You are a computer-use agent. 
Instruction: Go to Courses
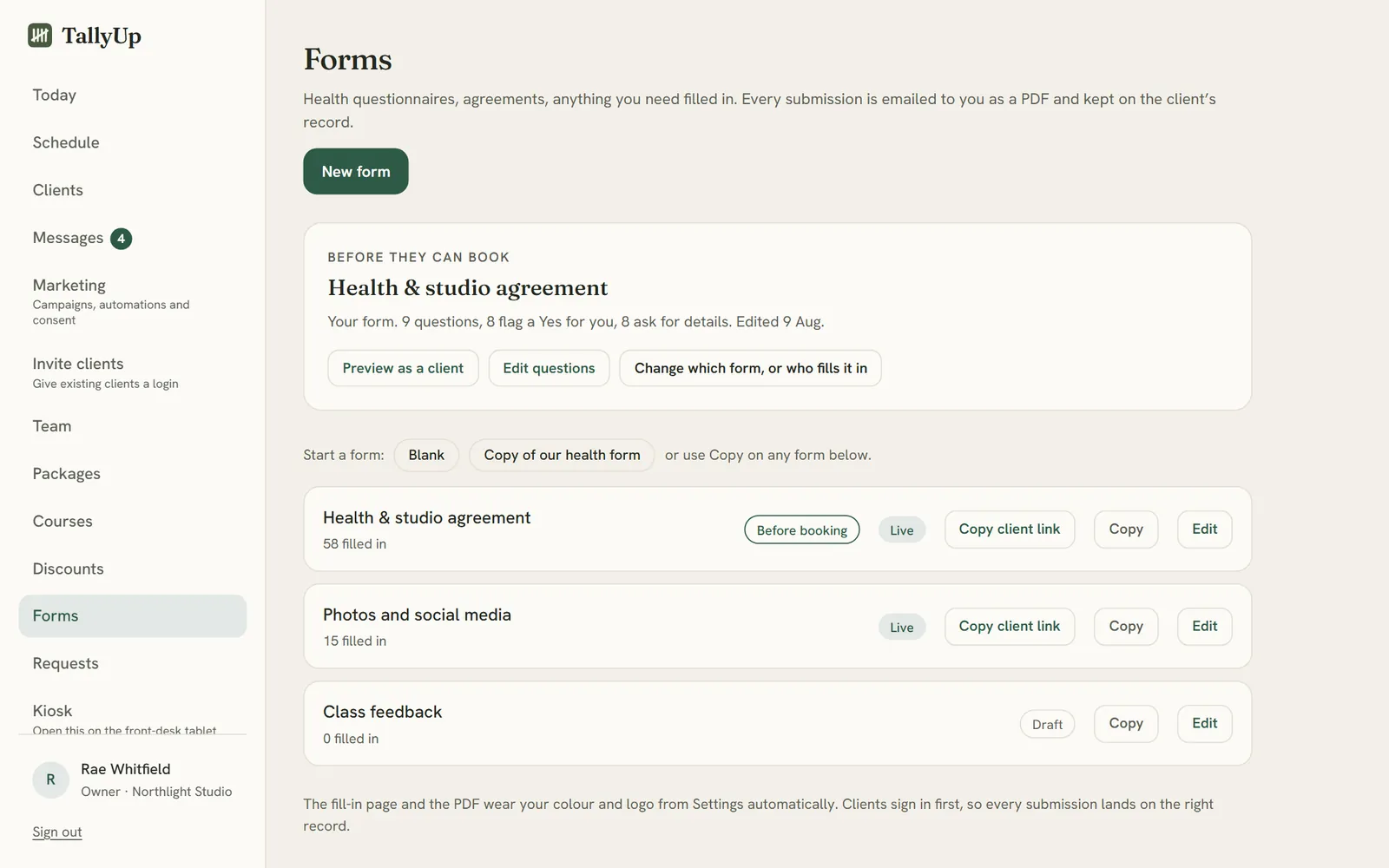[63, 522]
